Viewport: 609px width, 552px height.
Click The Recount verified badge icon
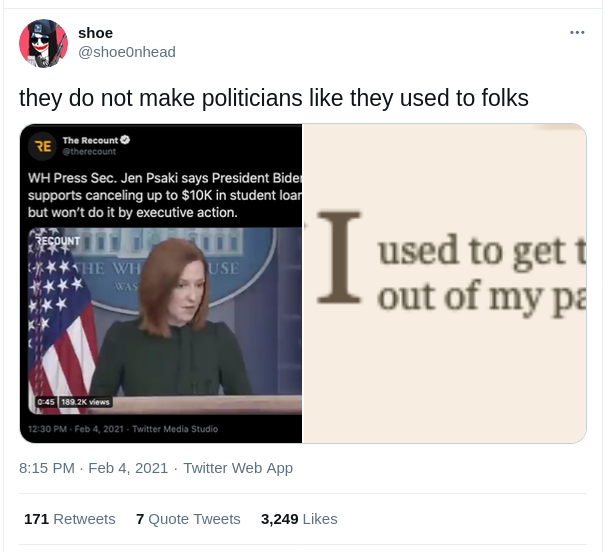(125, 140)
